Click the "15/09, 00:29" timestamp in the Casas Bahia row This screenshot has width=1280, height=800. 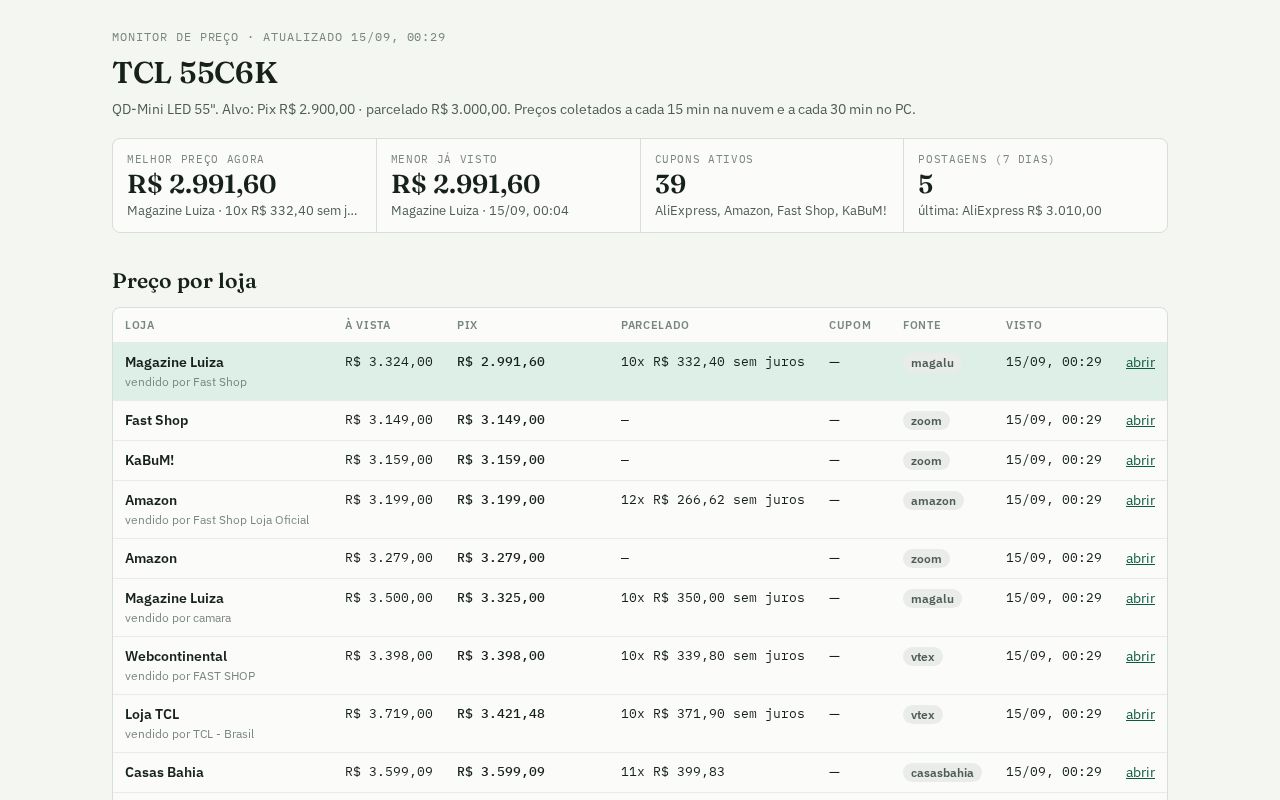click(x=1054, y=772)
